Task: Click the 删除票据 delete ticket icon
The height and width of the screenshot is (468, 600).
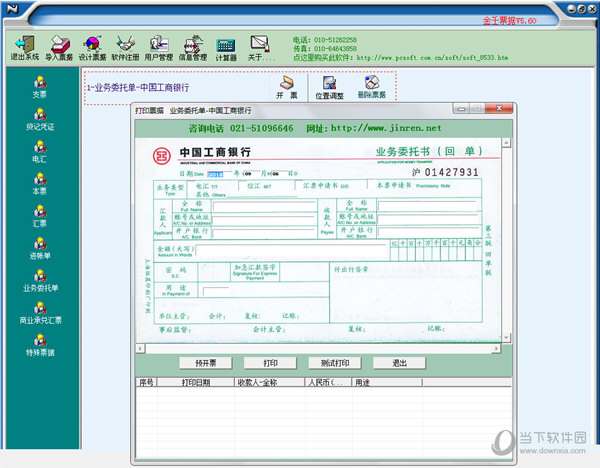Action: coord(372,87)
